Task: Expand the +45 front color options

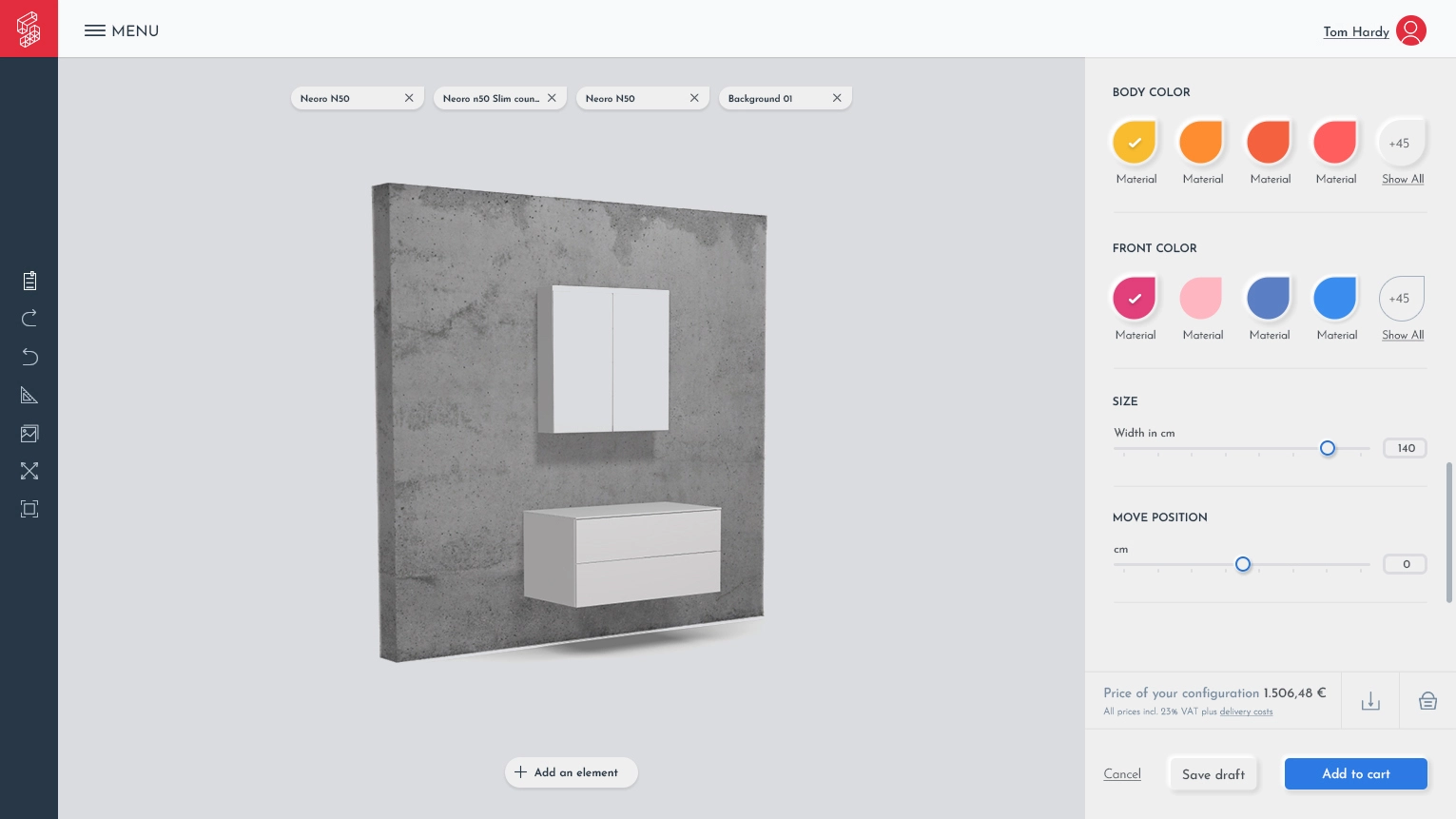Action: tap(1401, 298)
